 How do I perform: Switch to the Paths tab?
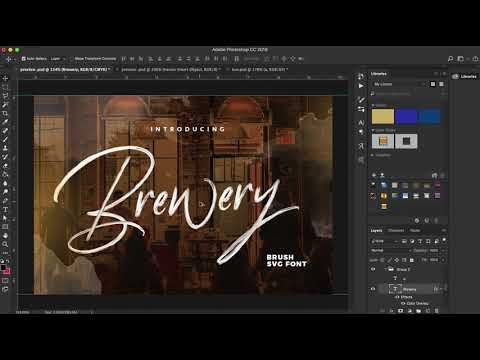tap(415, 230)
